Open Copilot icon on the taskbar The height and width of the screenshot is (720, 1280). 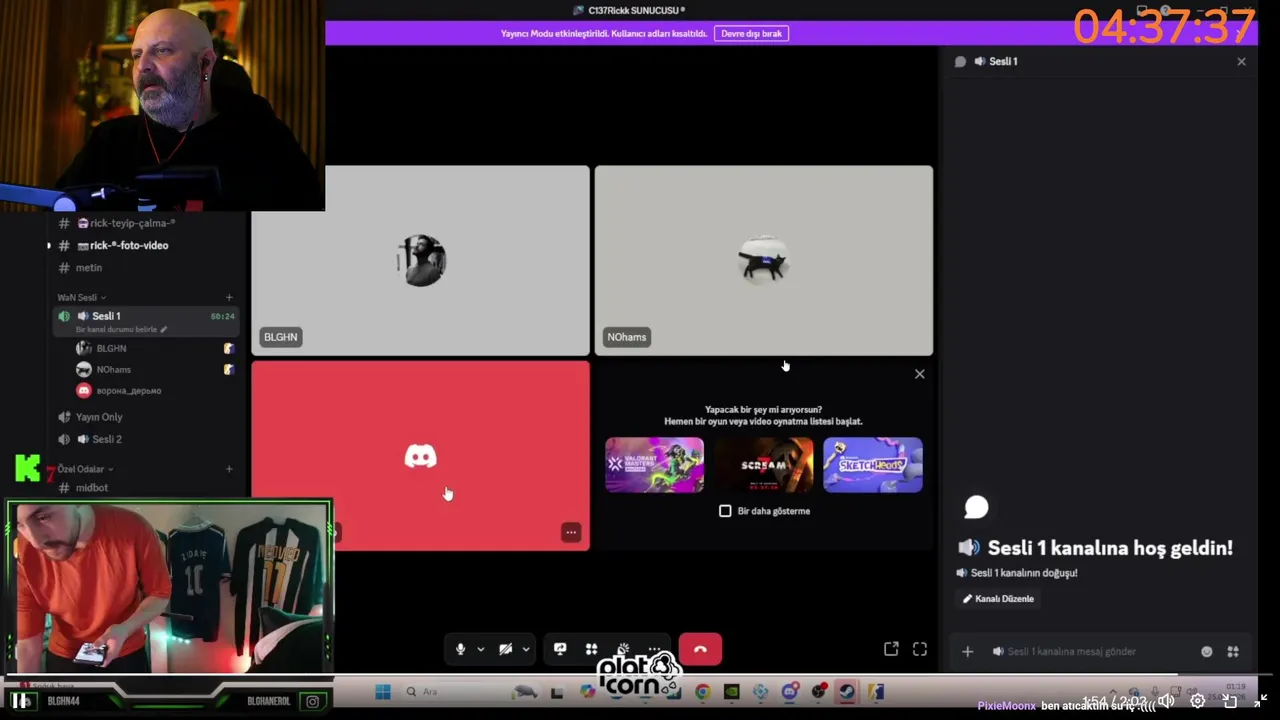(587, 691)
